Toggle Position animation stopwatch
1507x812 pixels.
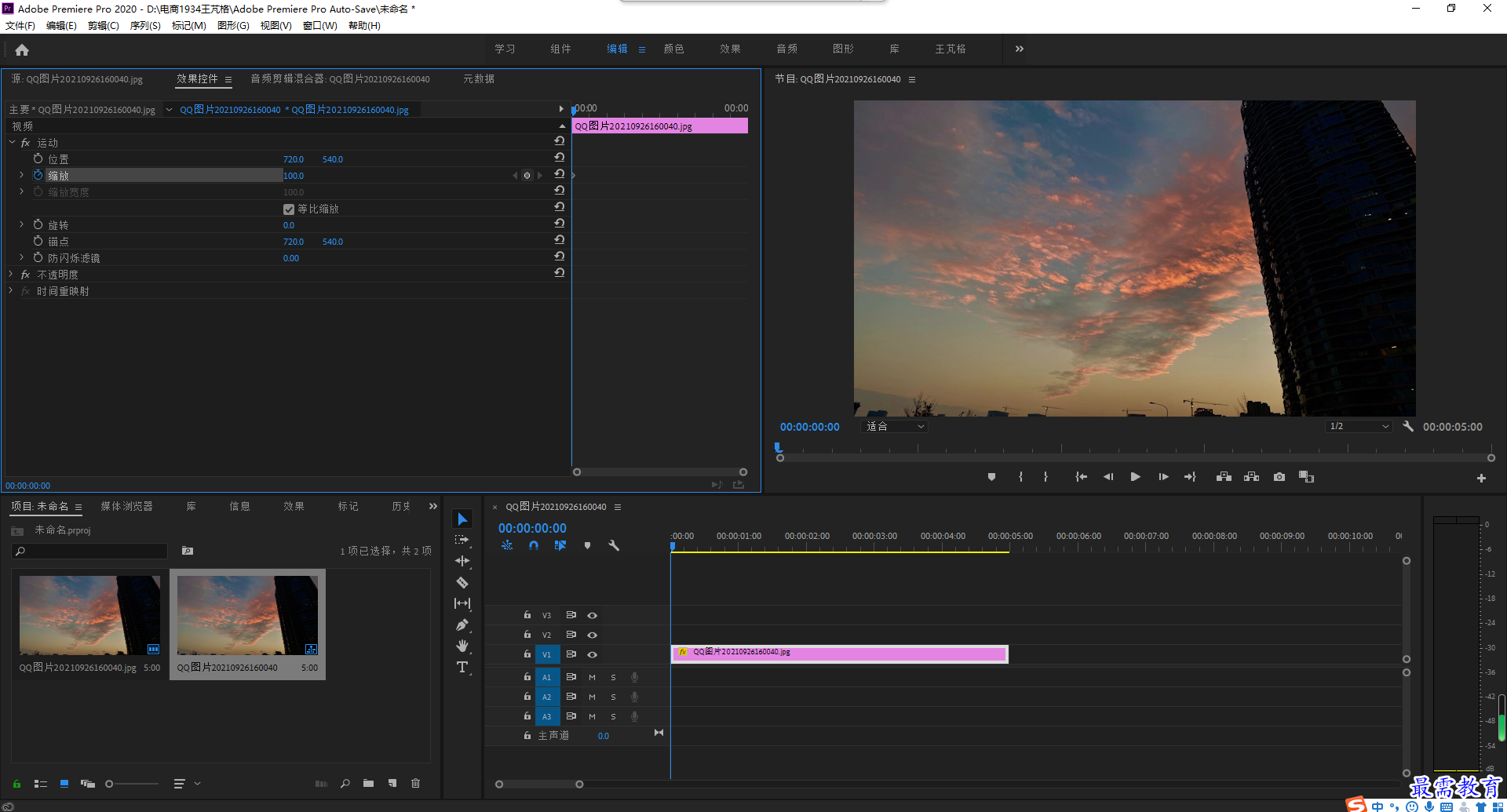(38, 158)
